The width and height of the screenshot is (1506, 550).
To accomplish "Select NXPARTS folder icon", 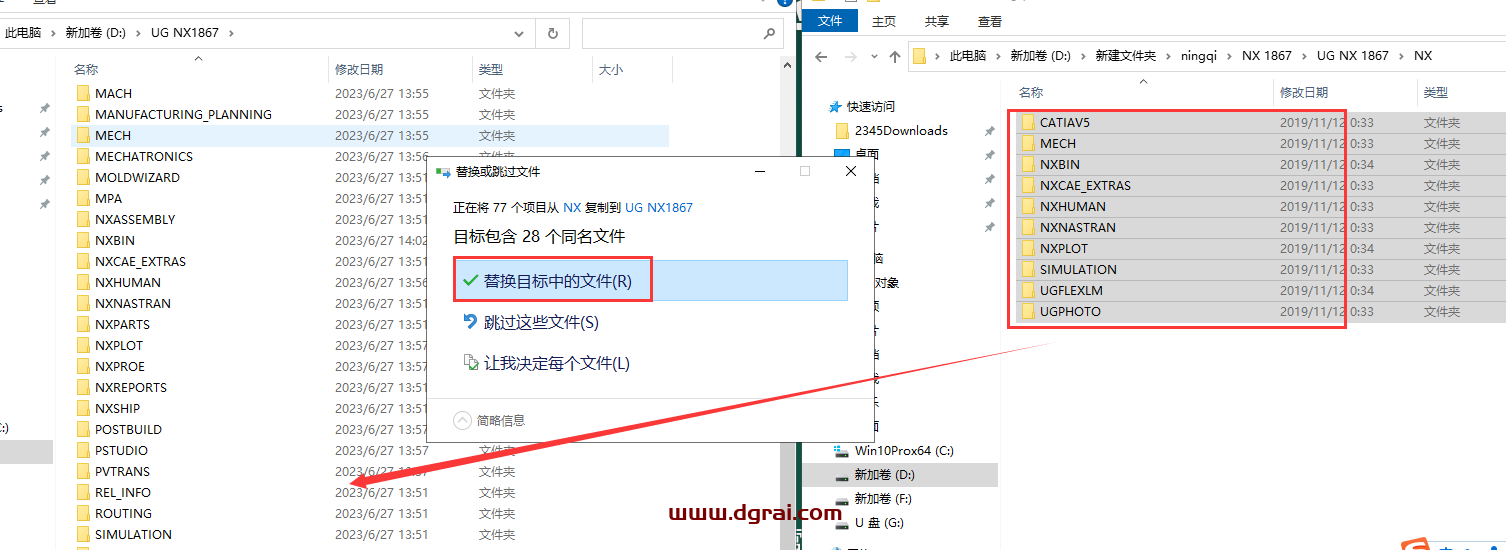I will (84, 324).
